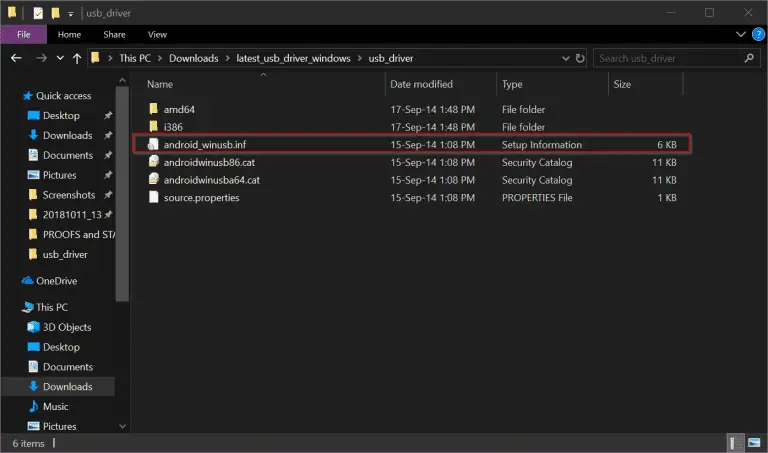Screen dimensions: 768x453
Task: Click the Back navigation arrow
Action: 16,58
